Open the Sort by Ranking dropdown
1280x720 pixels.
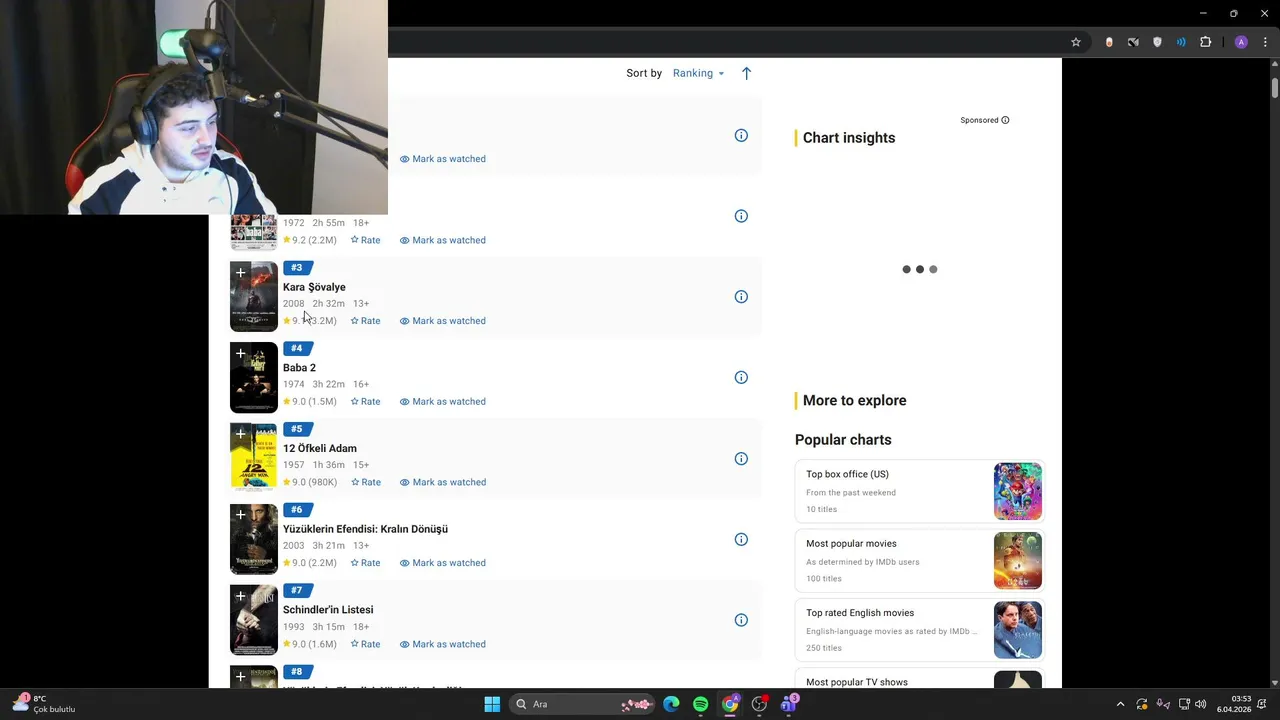tap(698, 73)
